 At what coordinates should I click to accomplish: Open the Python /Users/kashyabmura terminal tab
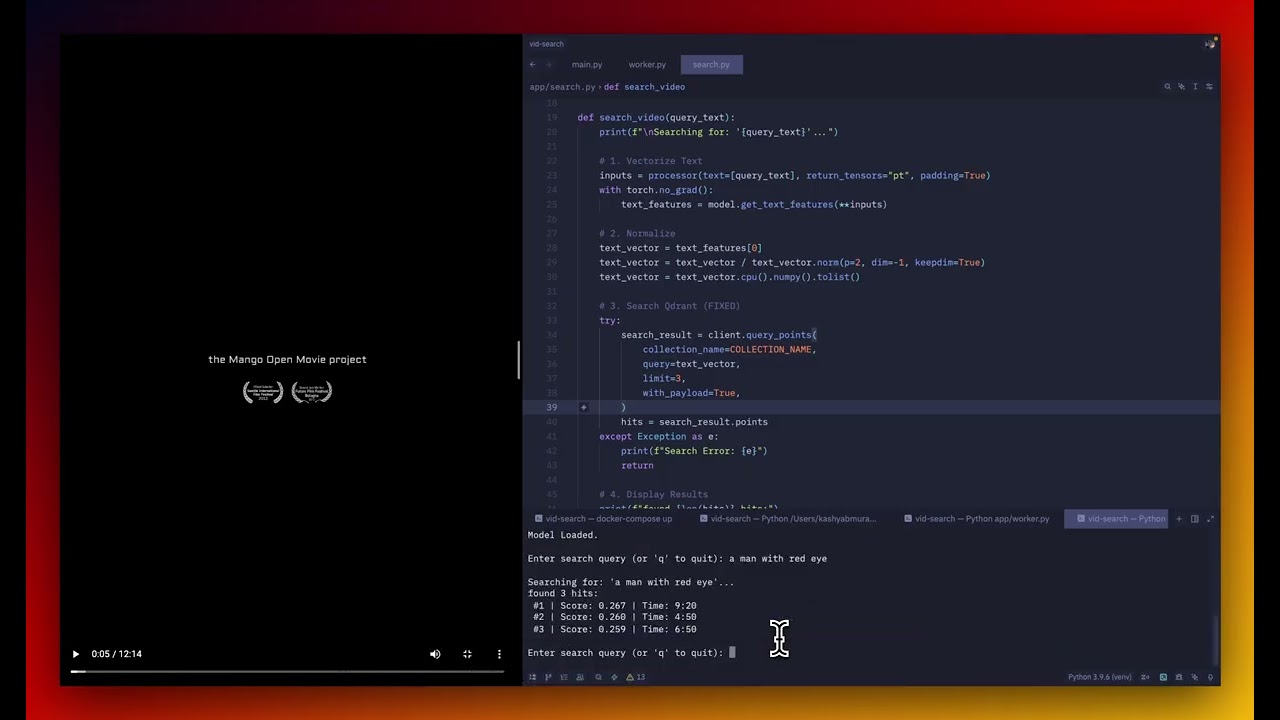(x=789, y=519)
